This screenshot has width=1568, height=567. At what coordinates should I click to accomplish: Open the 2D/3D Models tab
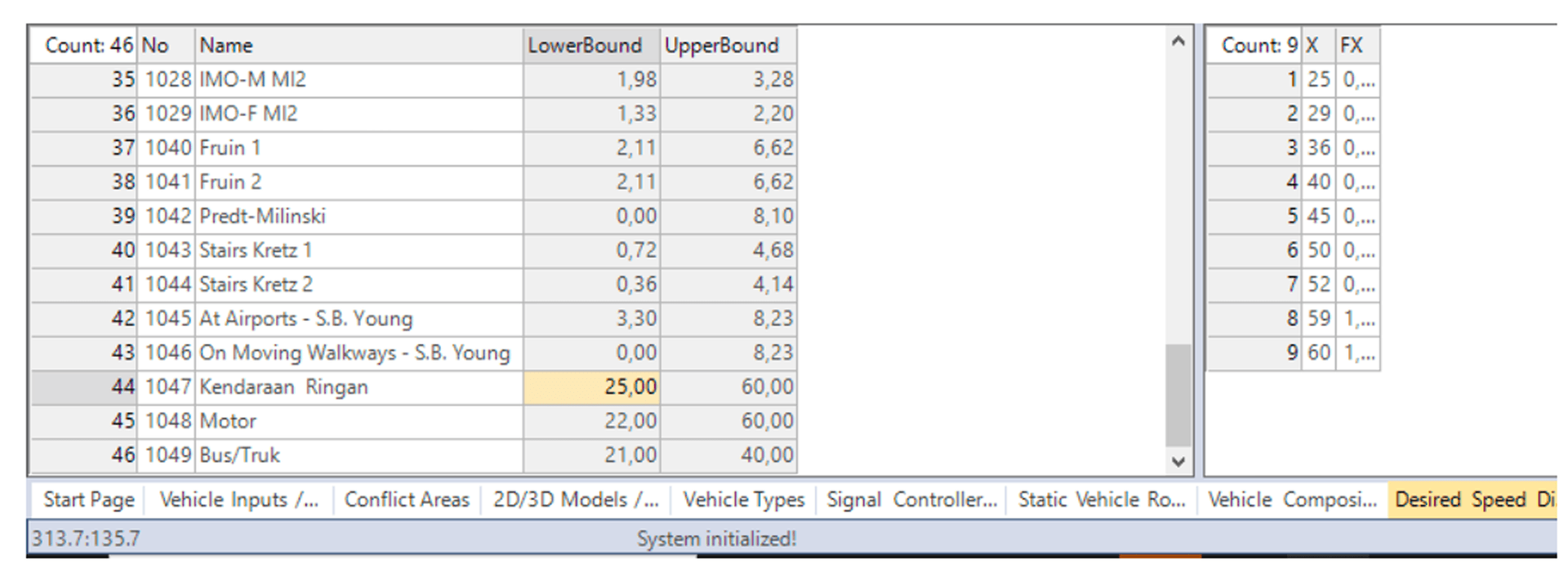(575, 499)
